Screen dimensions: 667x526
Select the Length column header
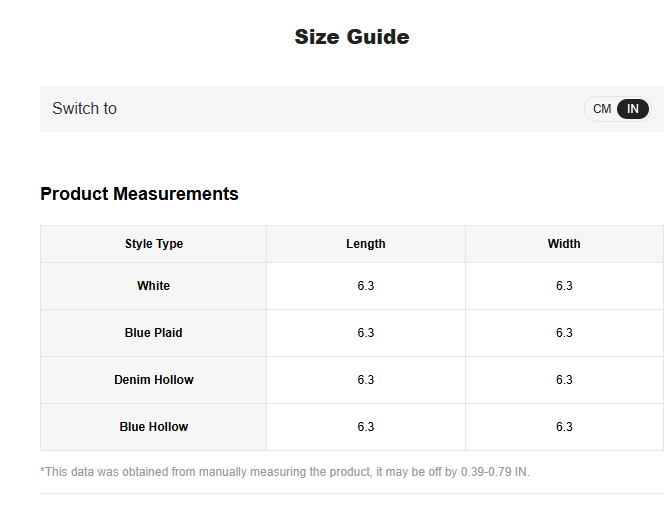(x=366, y=244)
